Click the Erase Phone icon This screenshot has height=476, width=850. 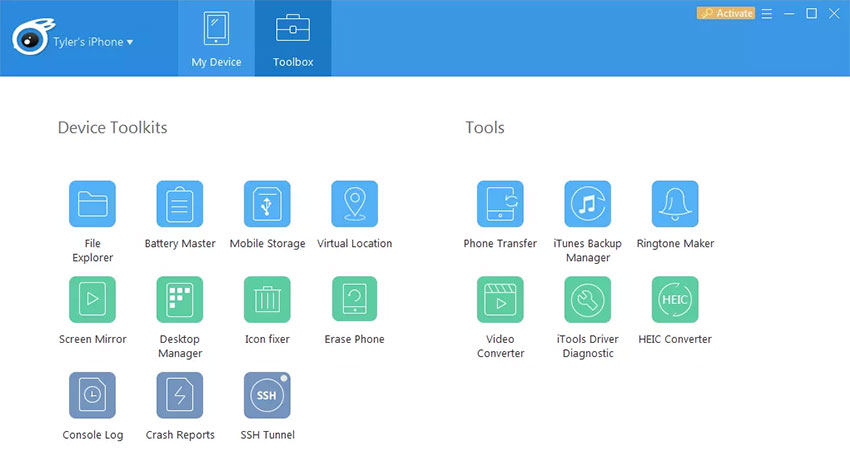pos(354,300)
